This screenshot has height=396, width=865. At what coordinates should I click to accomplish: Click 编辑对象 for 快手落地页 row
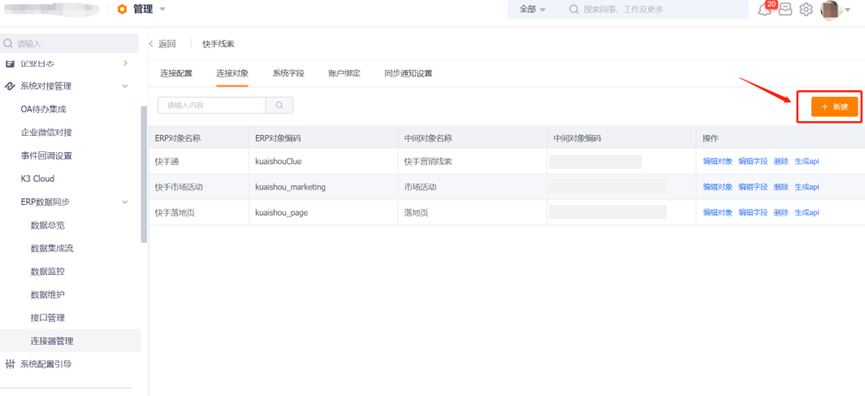[x=718, y=212]
